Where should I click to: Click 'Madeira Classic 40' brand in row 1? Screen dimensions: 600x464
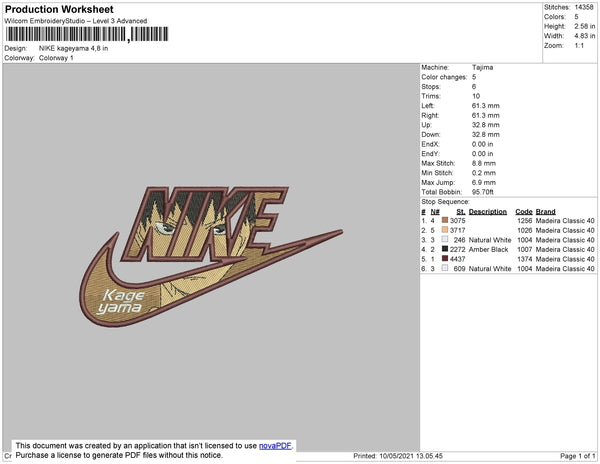tap(565, 221)
